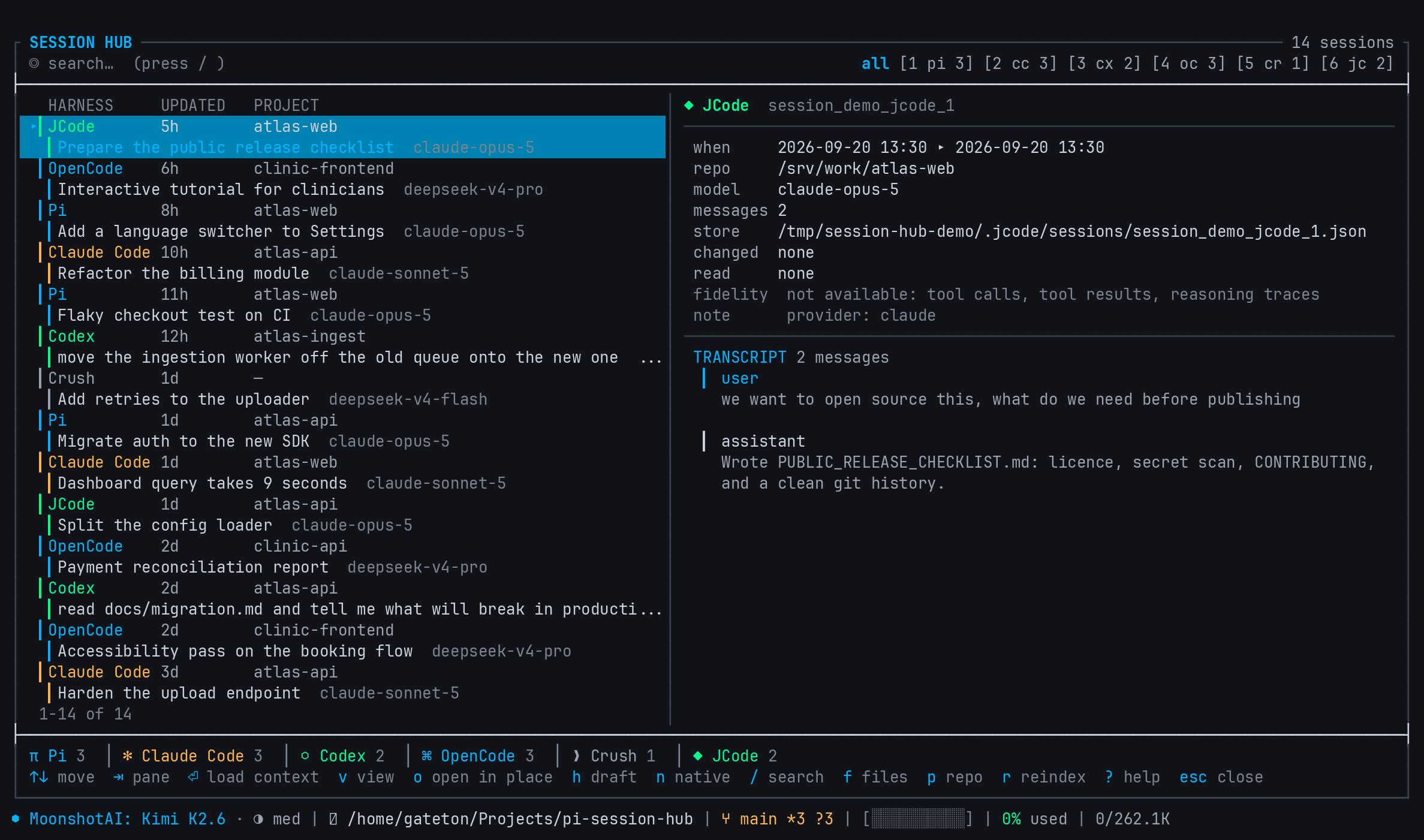The width and height of the screenshot is (1424, 840).
Task: Click the 'assistant' message label
Action: [763, 441]
